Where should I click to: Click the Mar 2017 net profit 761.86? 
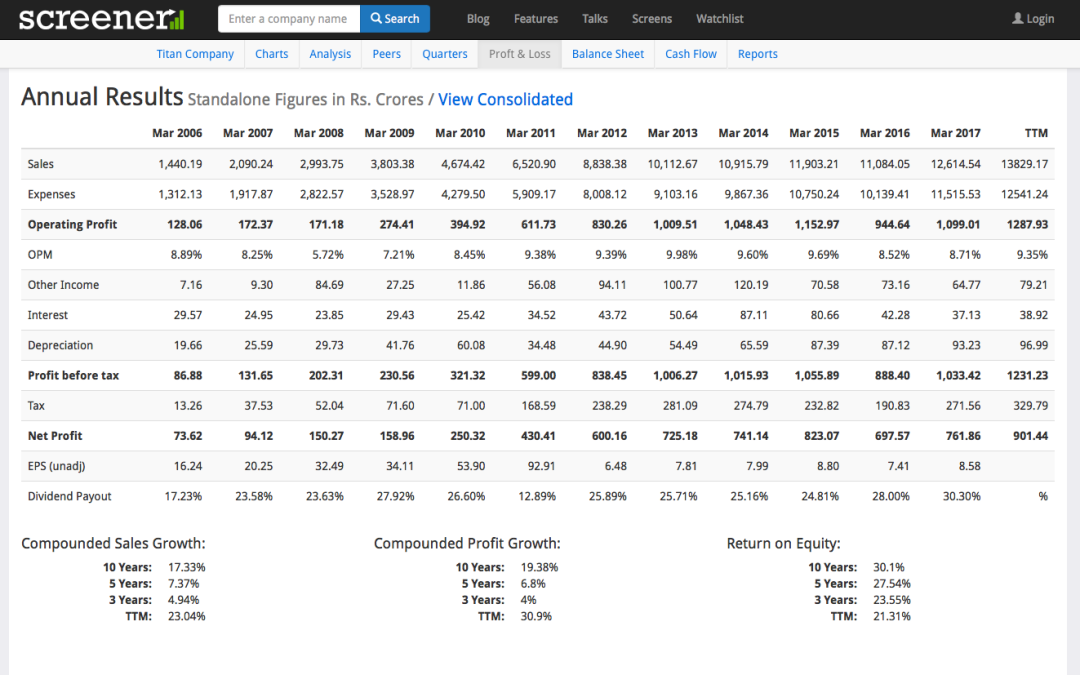(x=963, y=436)
